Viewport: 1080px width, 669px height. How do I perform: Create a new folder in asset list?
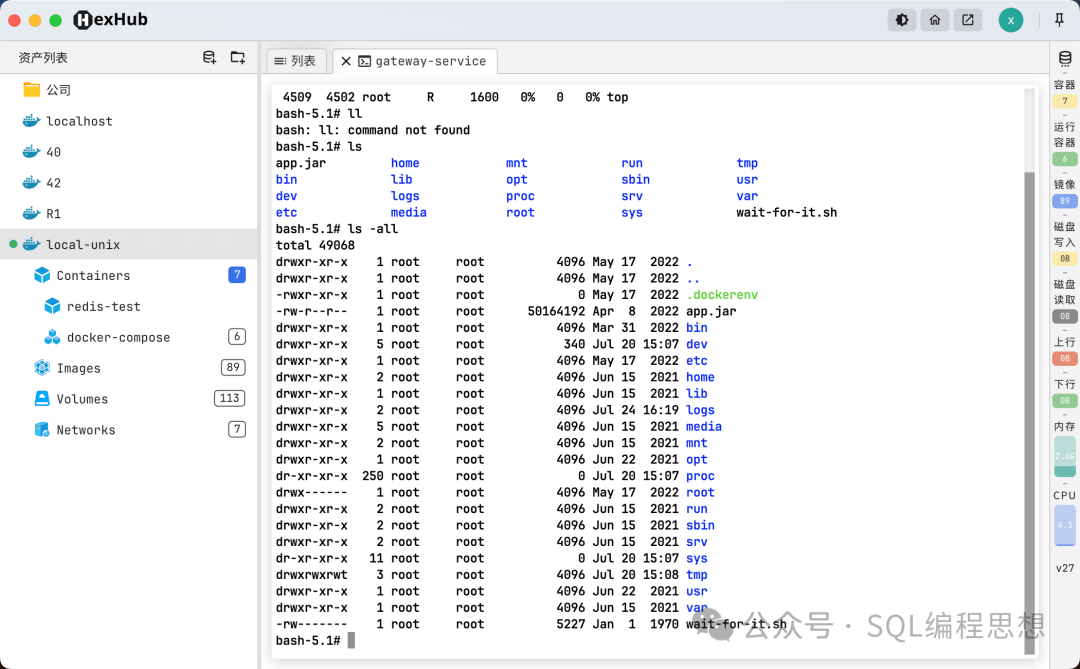(x=238, y=58)
